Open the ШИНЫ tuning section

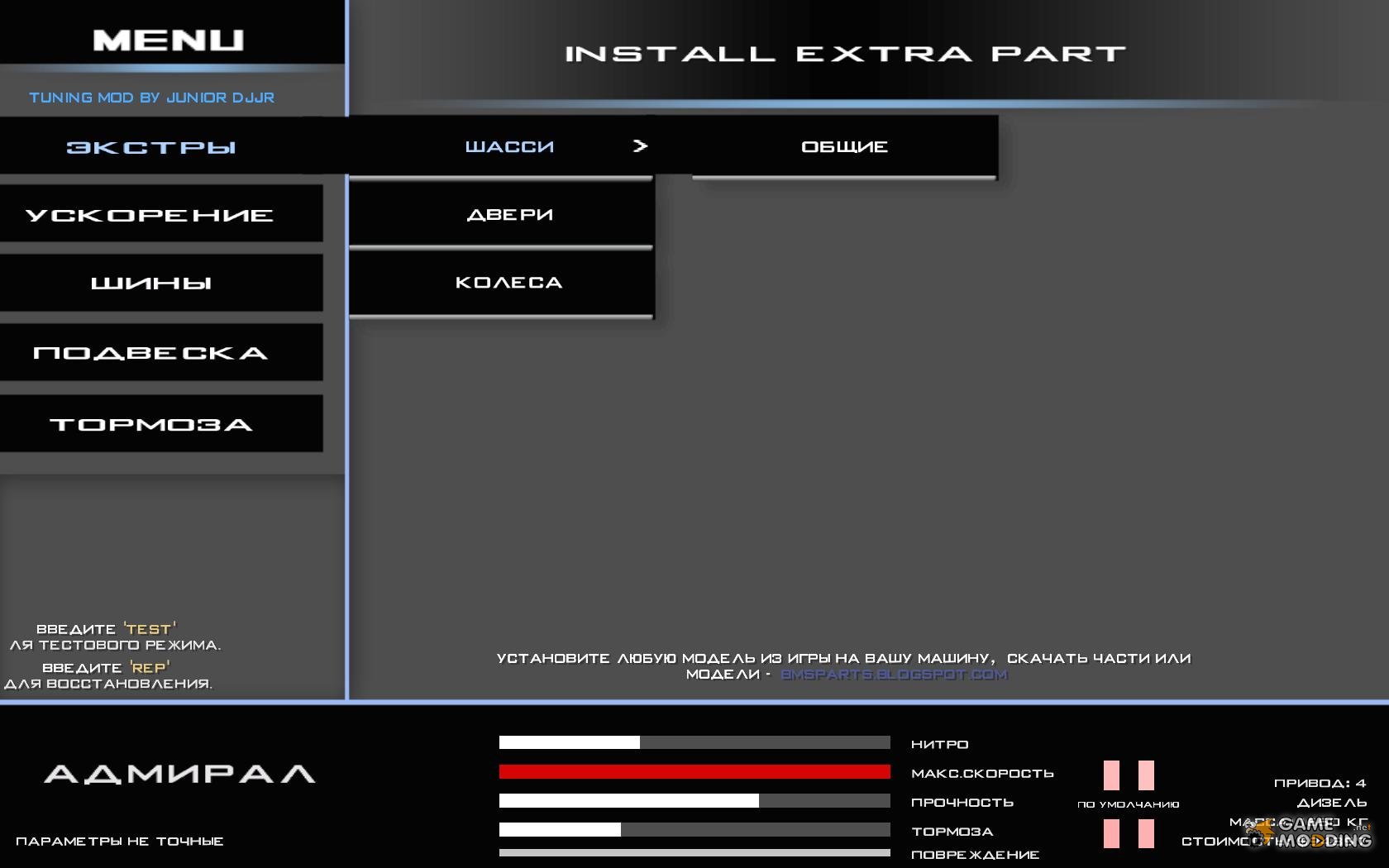[151, 284]
